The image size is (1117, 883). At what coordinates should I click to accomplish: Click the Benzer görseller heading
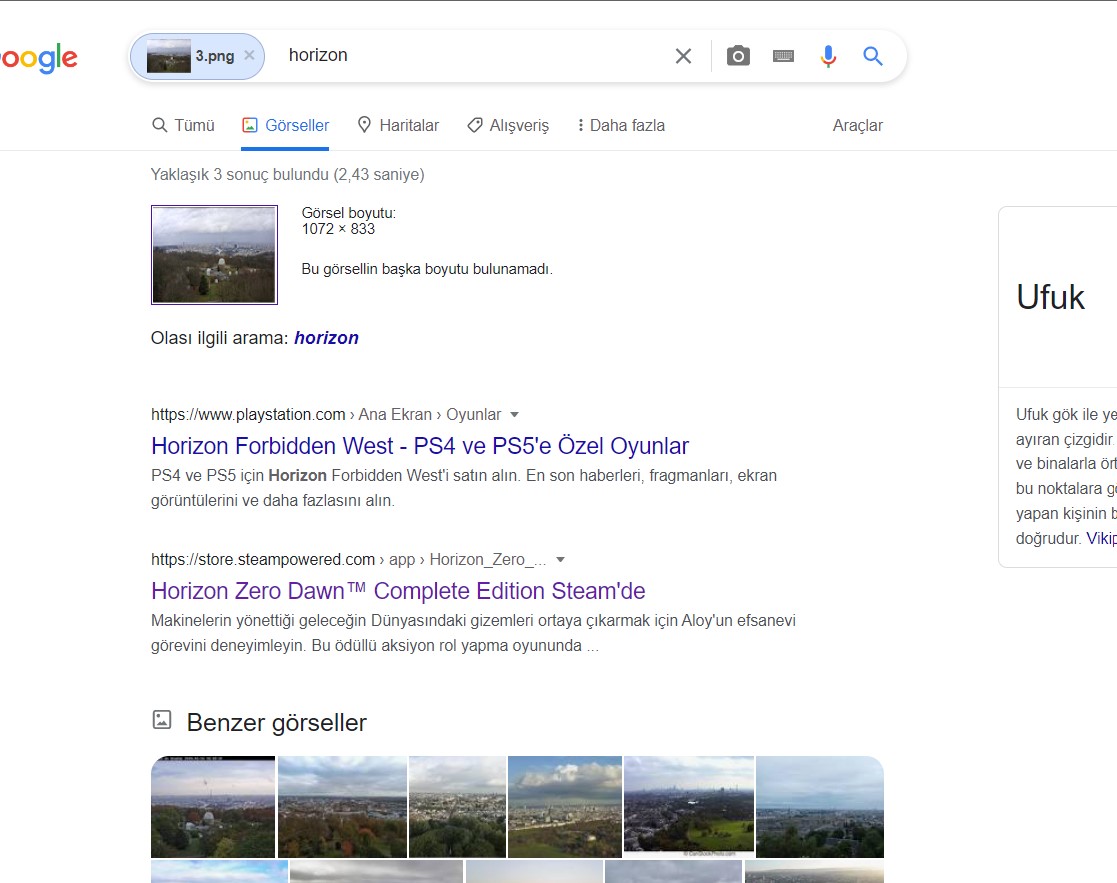point(276,722)
